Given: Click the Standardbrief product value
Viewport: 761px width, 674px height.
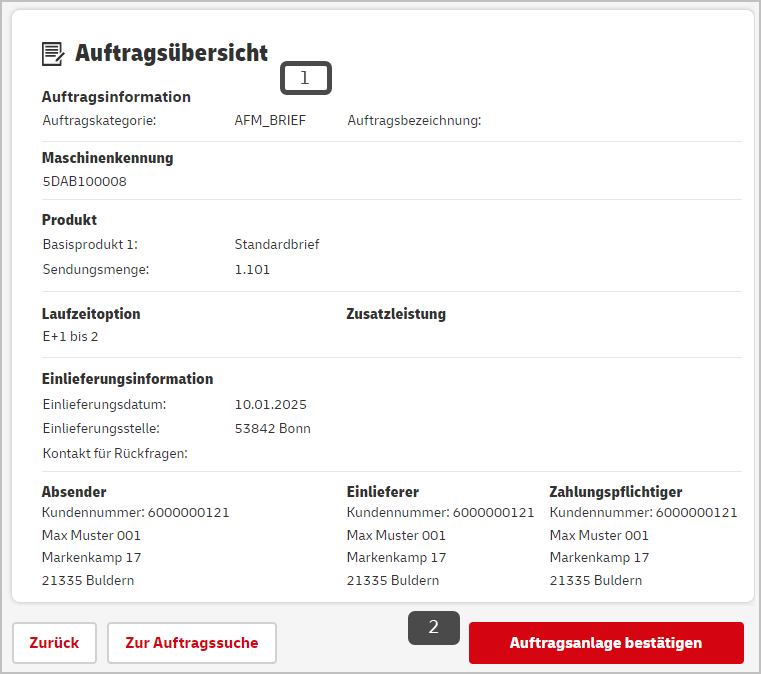Looking at the screenshot, I should 277,244.
